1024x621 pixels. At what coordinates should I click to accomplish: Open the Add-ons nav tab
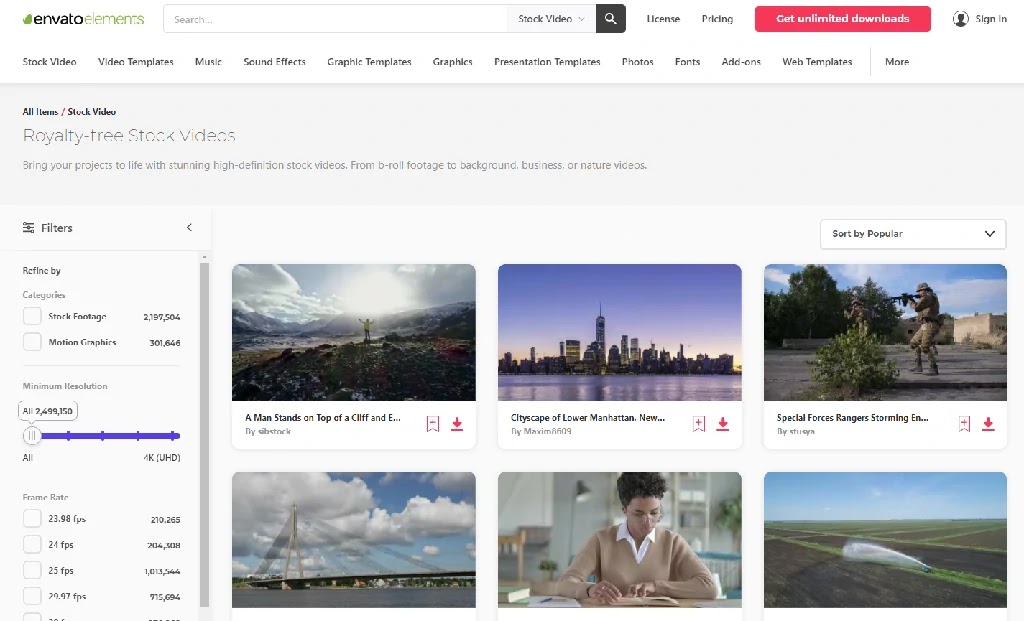coord(741,61)
